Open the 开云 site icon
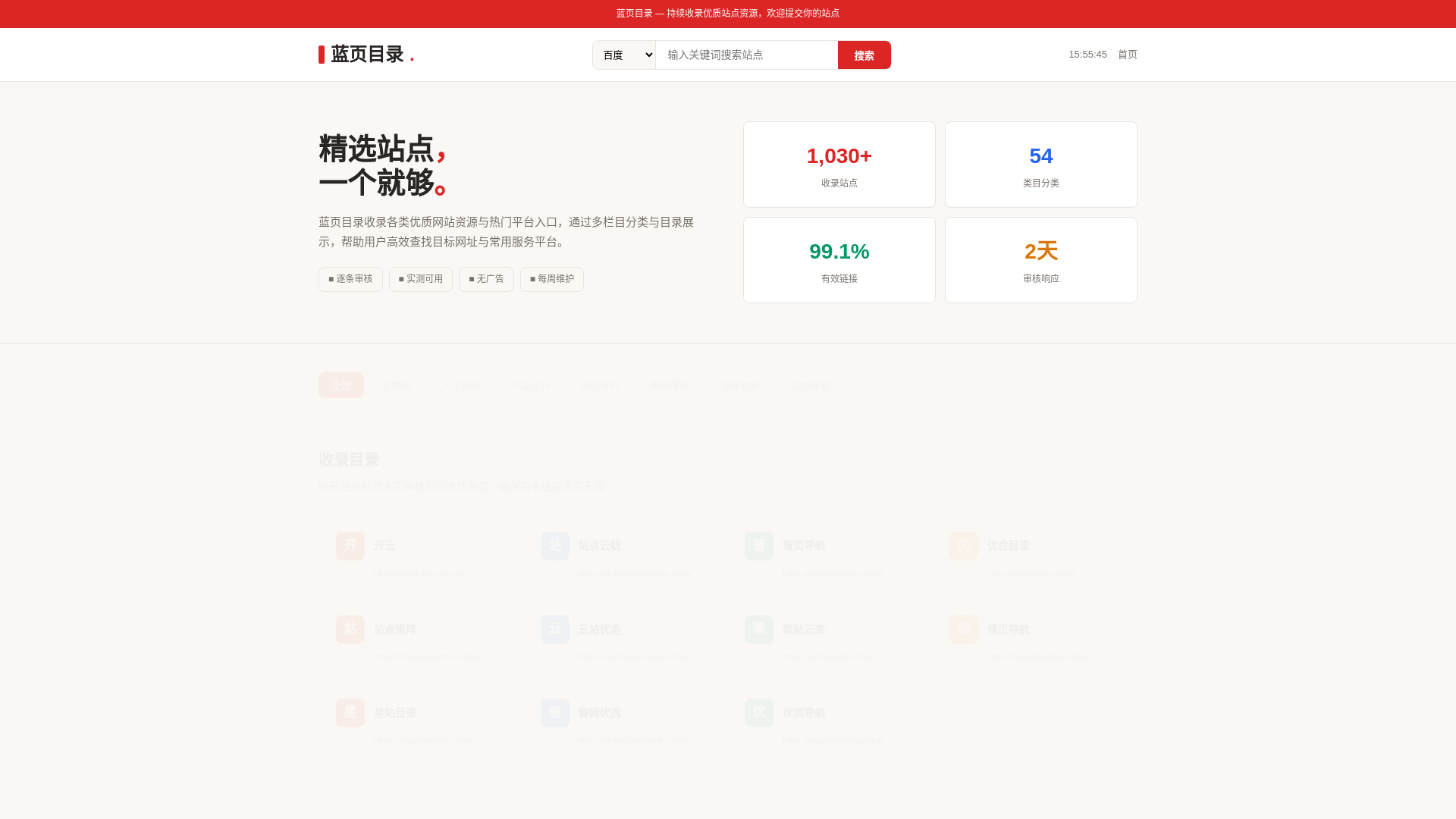The image size is (1456, 819). coord(350,546)
